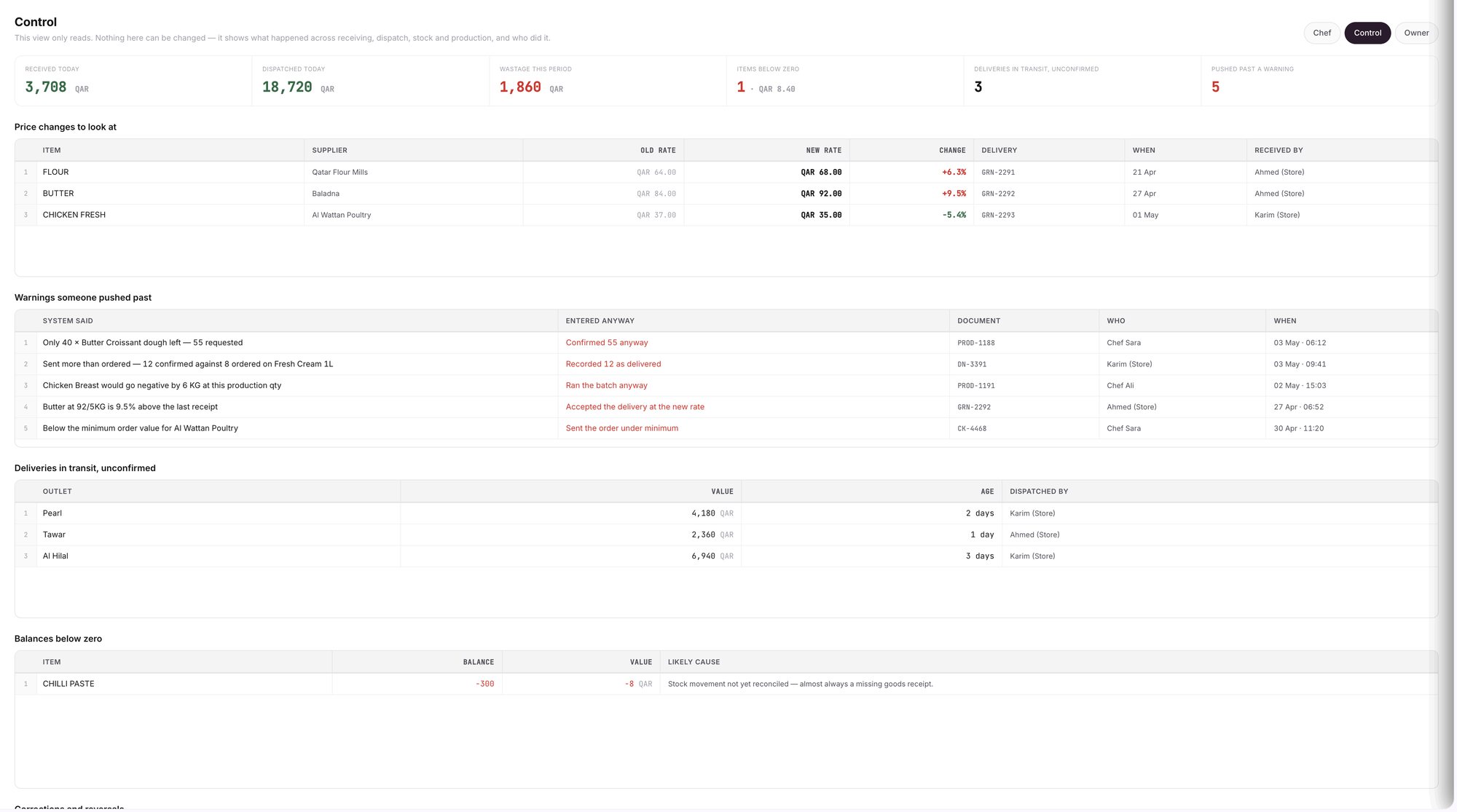The height and width of the screenshot is (812, 1457).
Task: Select the CHILLI PASTE balance row
Action: (x=726, y=684)
